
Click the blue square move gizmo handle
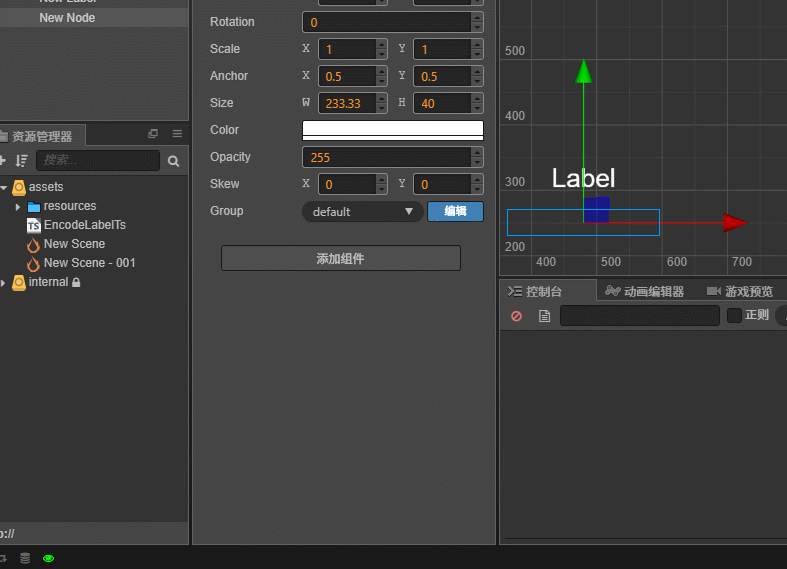(596, 210)
